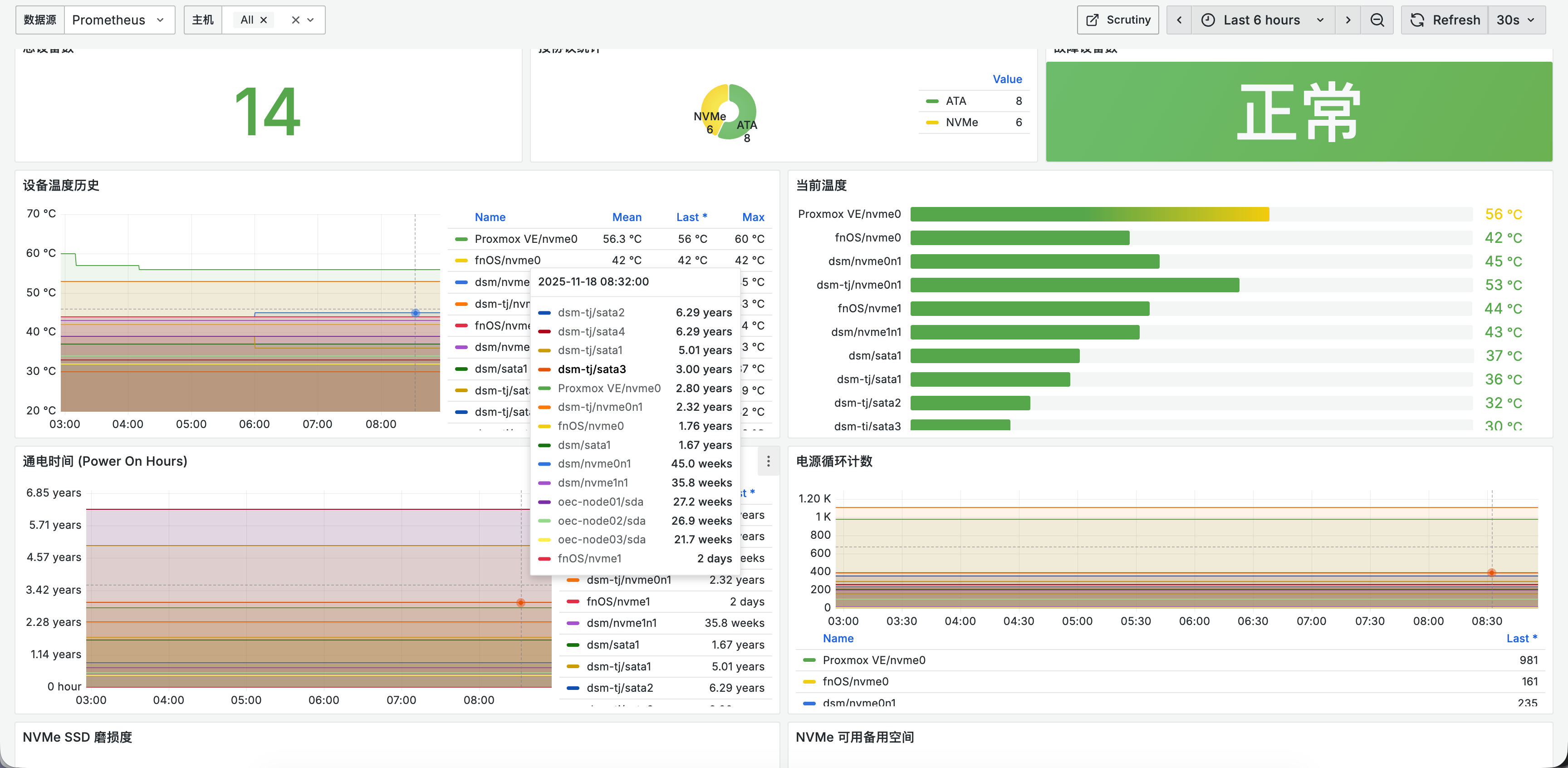The image size is (1568, 768).
Task: Click the NVMe legend color swatch
Action: tap(932, 123)
